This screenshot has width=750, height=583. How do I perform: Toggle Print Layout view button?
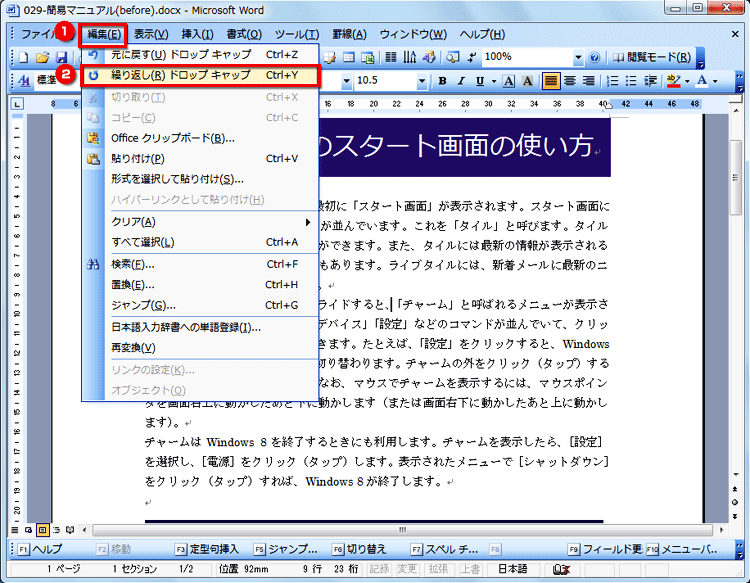(x=43, y=530)
